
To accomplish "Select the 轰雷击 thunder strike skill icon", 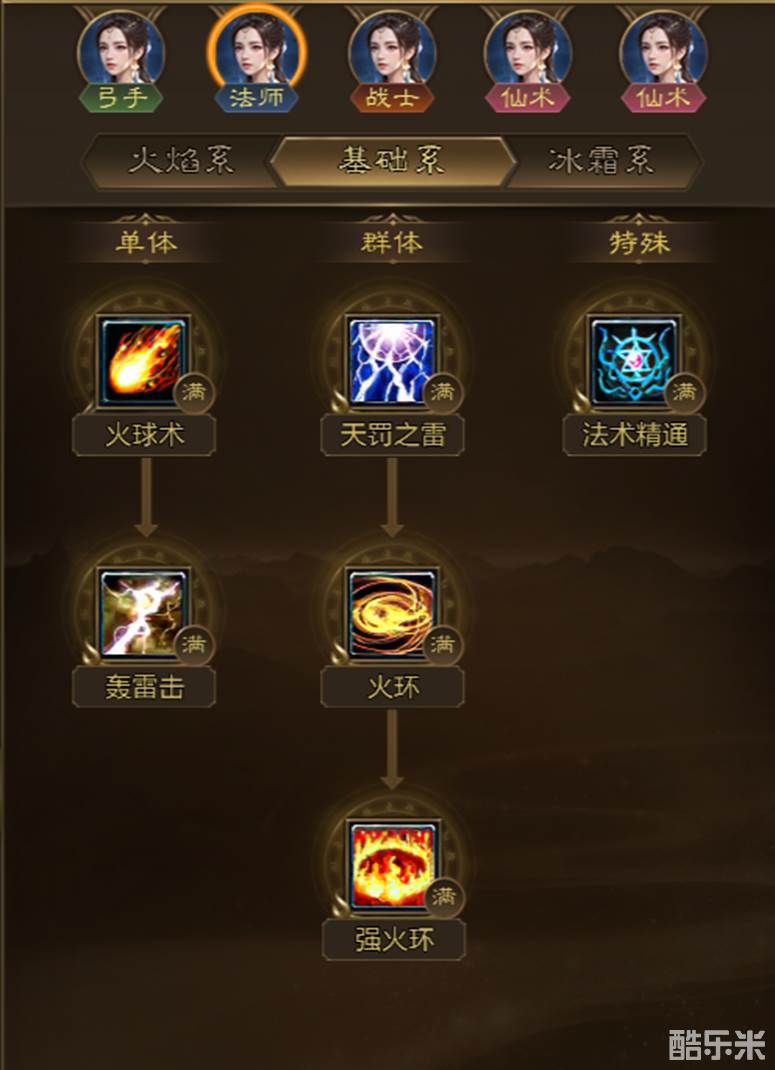I will [x=143, y=613].
